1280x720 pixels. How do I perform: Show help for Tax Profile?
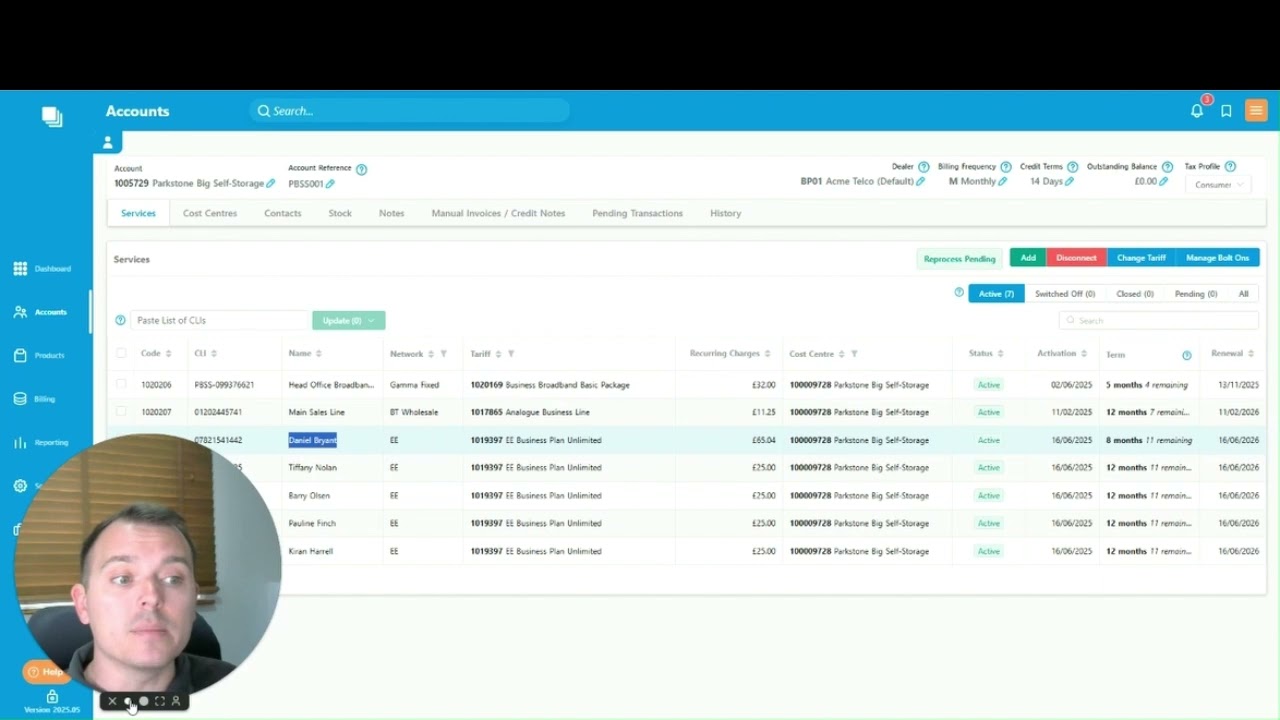[x=1230, y=167]
